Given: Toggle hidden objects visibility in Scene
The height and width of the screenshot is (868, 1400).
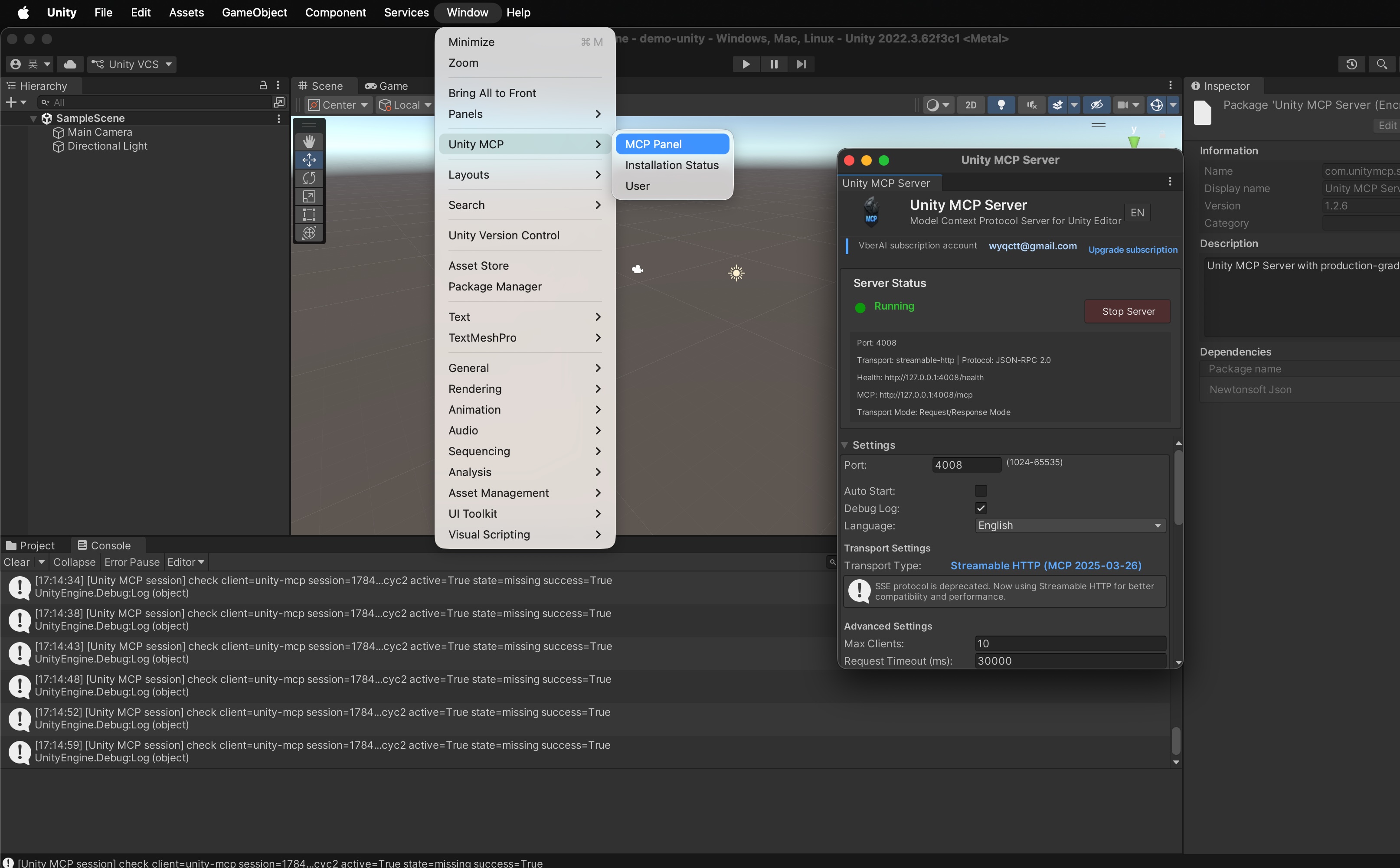Looking at the screenshot, I should click(1096, 105).
